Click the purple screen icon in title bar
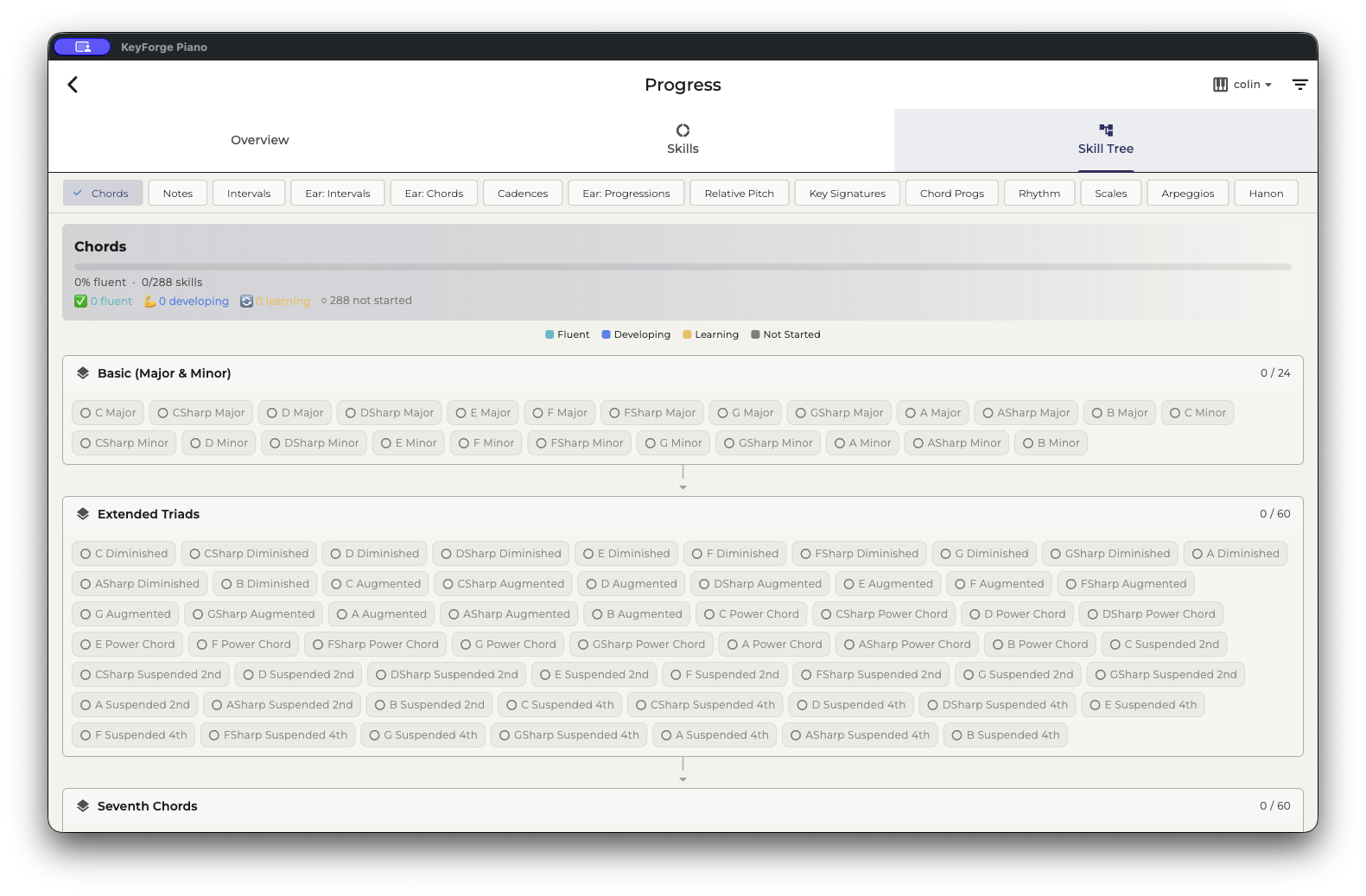Screen dimensions: 1366x896 click(x=82, y=47)
